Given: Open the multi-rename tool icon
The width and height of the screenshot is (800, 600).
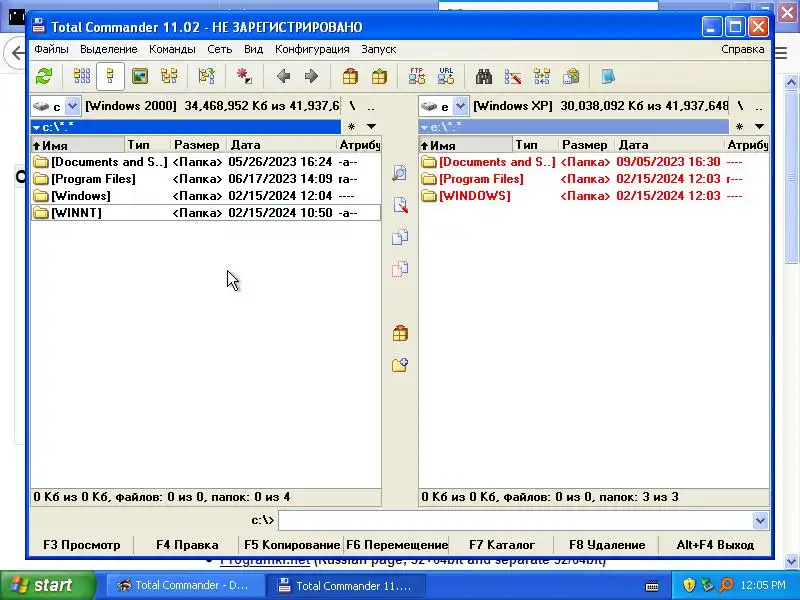Looking at the screenshot, I should [x=513, y=77].
